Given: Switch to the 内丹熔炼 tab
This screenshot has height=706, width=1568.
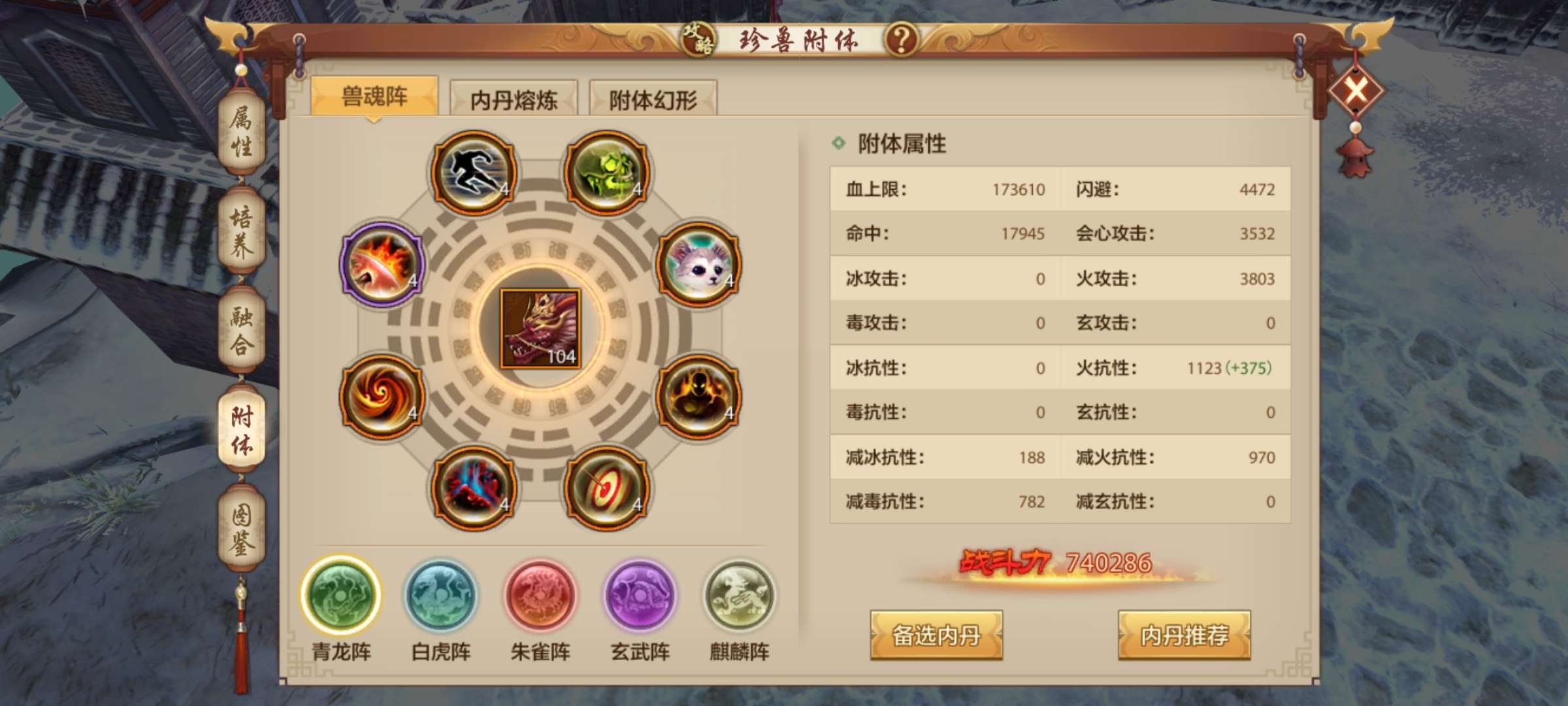Looking at the screenshot, I should [x=514, y=99].
